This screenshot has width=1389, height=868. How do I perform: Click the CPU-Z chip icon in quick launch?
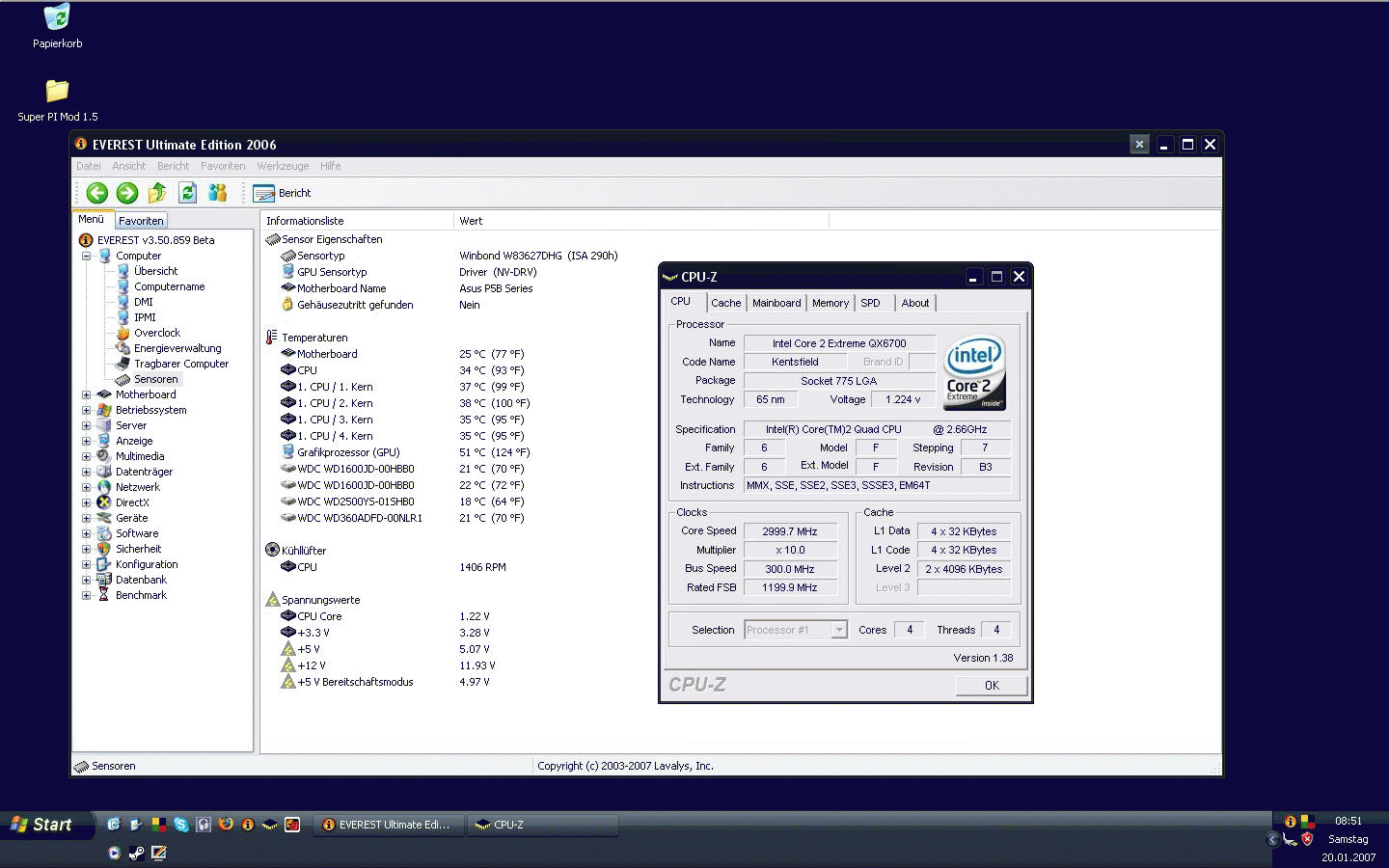pos(270,825)
